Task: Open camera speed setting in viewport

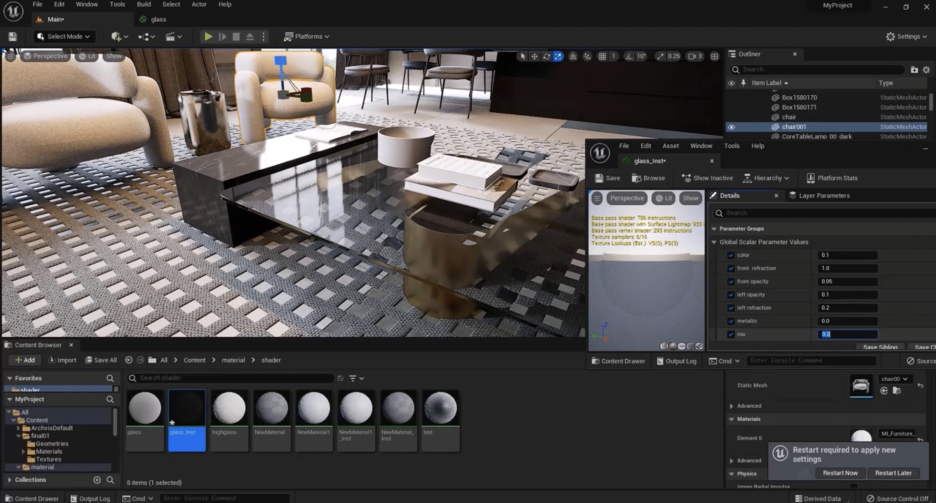Action: point(695,56)
